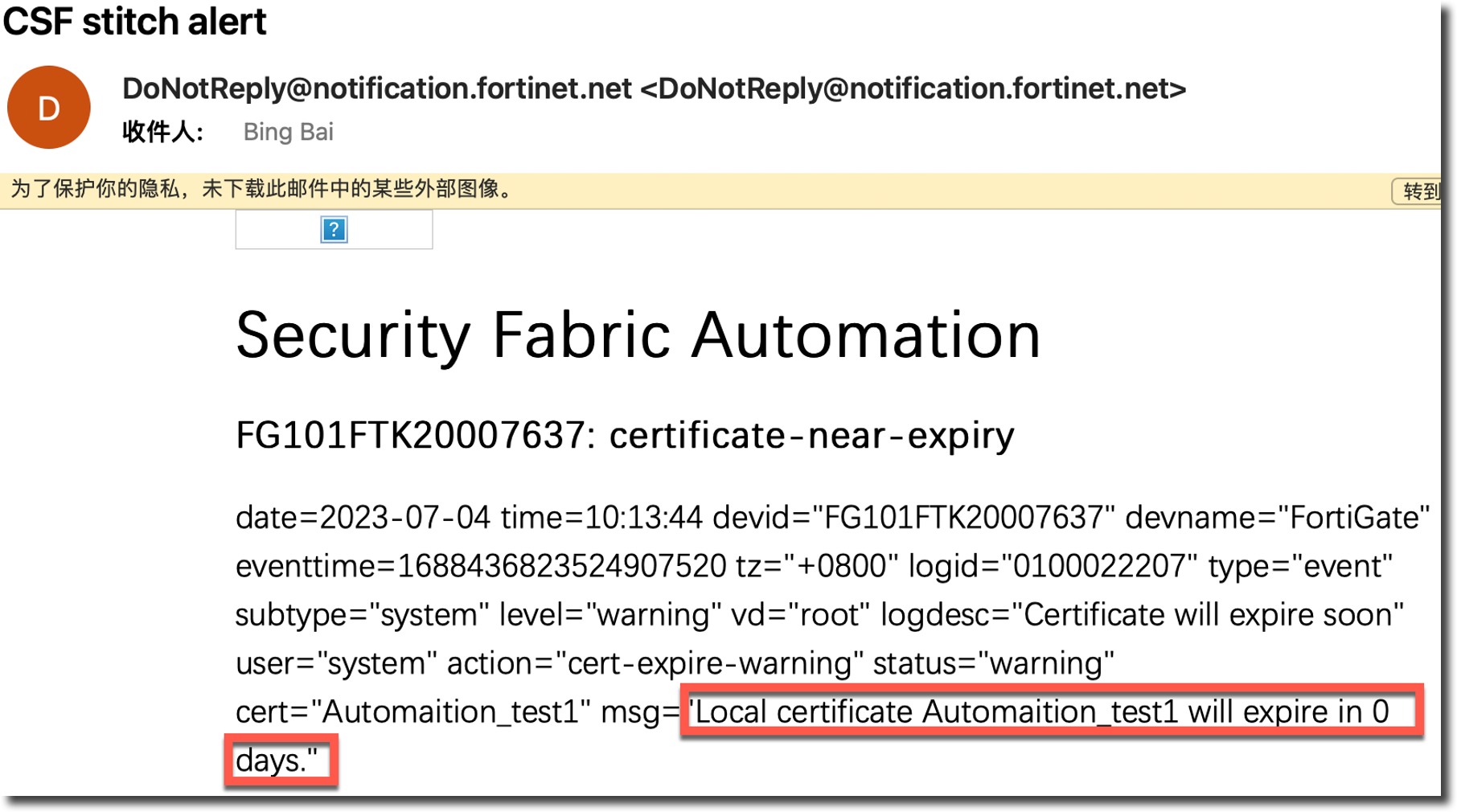The width and height of the screenshot is (1457, 812).
Task: Click the yellow privacy warning banner text
Action: click(261, 189)
